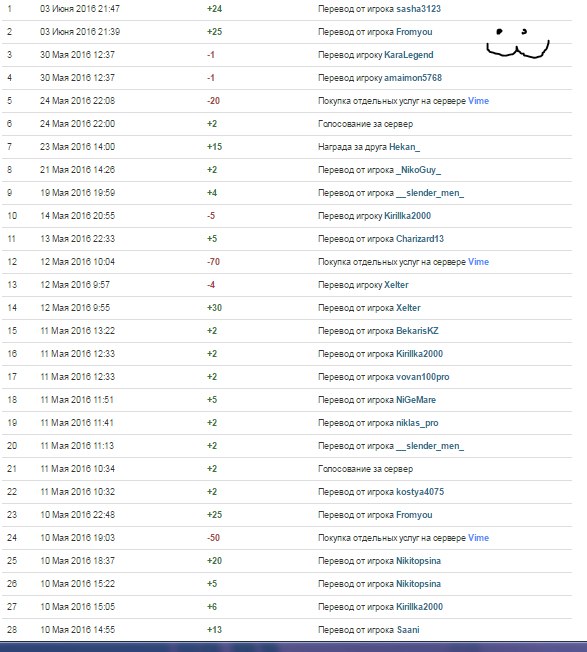This screenshot has height=652, width=587.
Task: Select the hand-drawn smiley doodle
Action: point(518,43)
